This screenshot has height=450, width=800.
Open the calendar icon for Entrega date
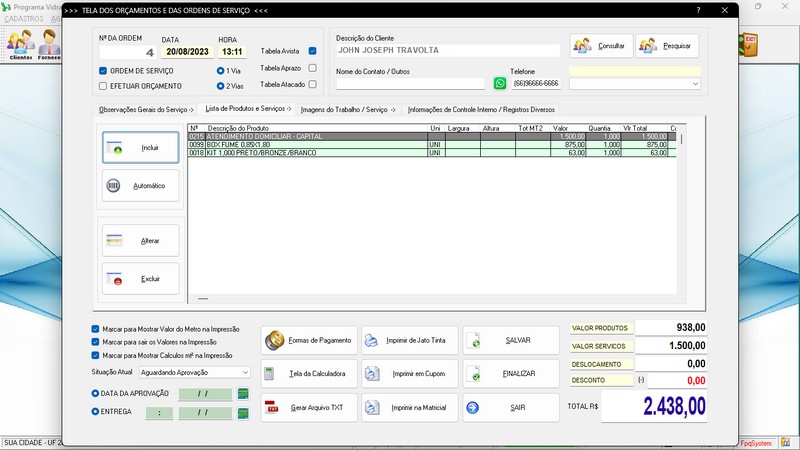click(x=242, y=412)
